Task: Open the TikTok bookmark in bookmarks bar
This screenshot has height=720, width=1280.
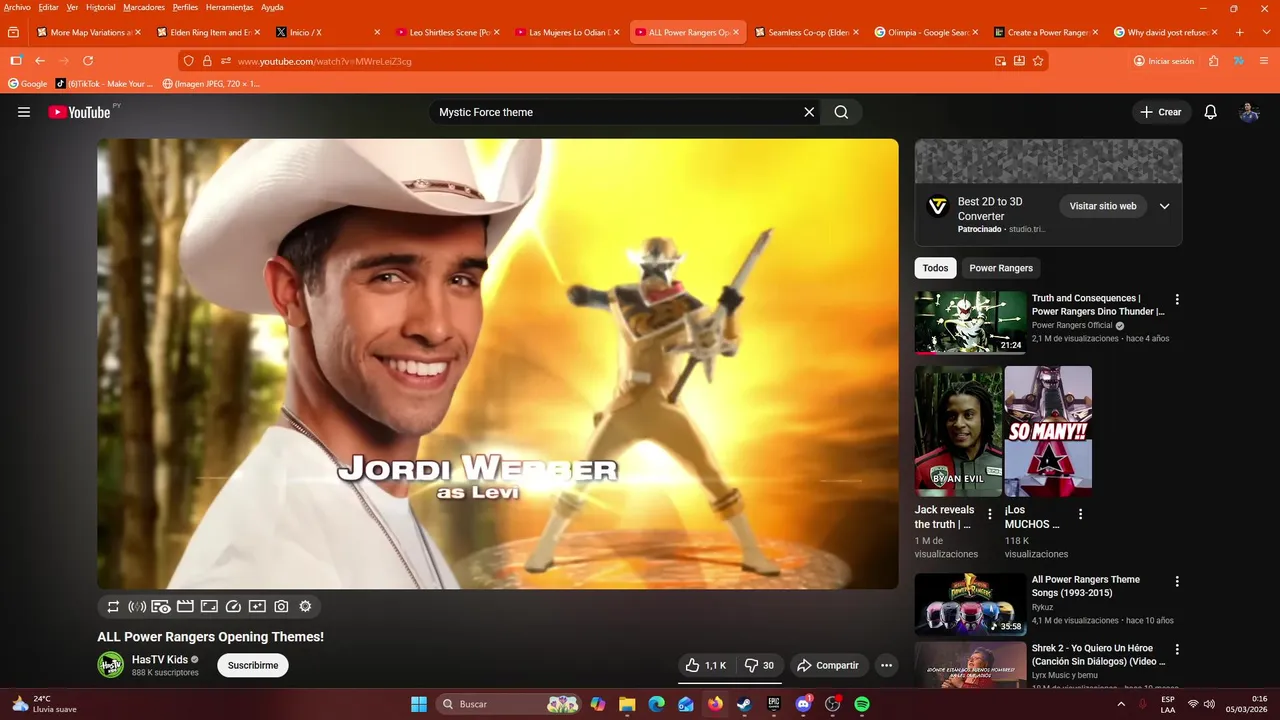Action: (x=104, y=84)
